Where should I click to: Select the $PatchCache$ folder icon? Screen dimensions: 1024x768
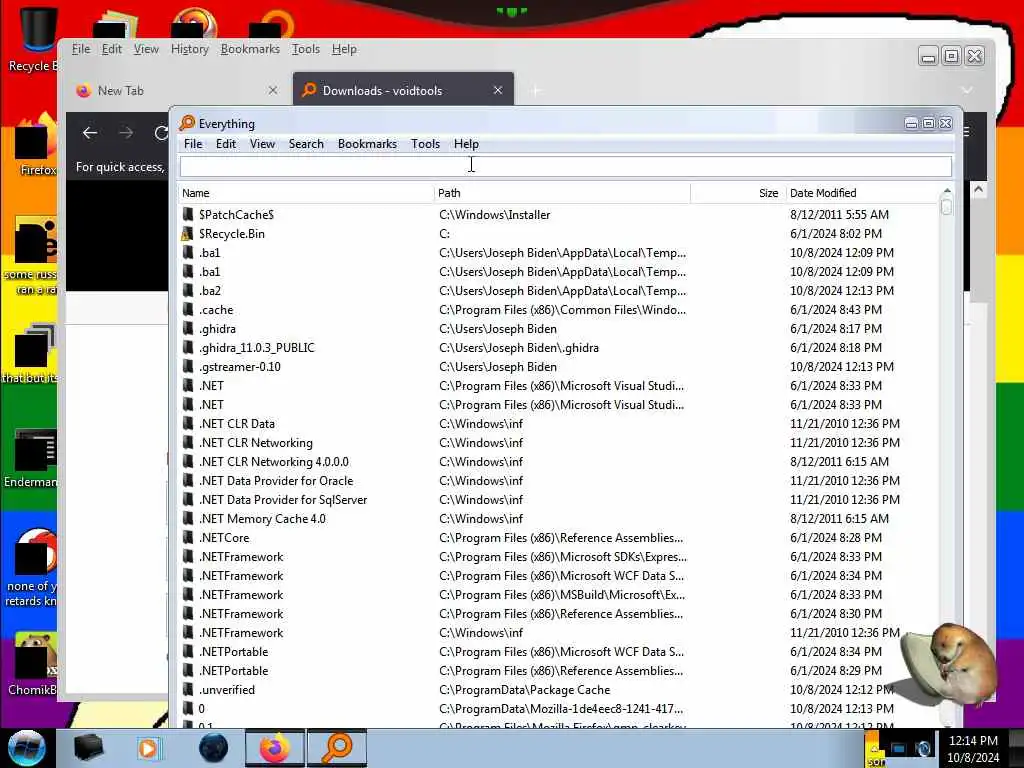(x=188, y=214)
